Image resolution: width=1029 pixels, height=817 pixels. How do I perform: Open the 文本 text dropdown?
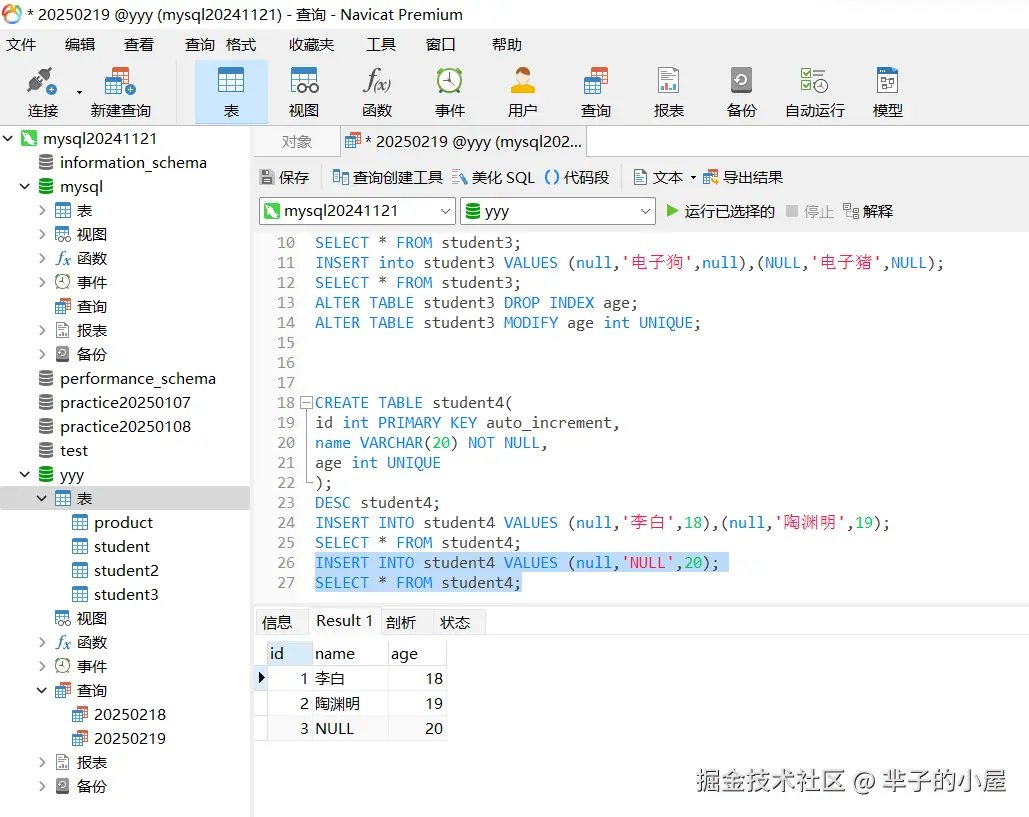(664, 177)
